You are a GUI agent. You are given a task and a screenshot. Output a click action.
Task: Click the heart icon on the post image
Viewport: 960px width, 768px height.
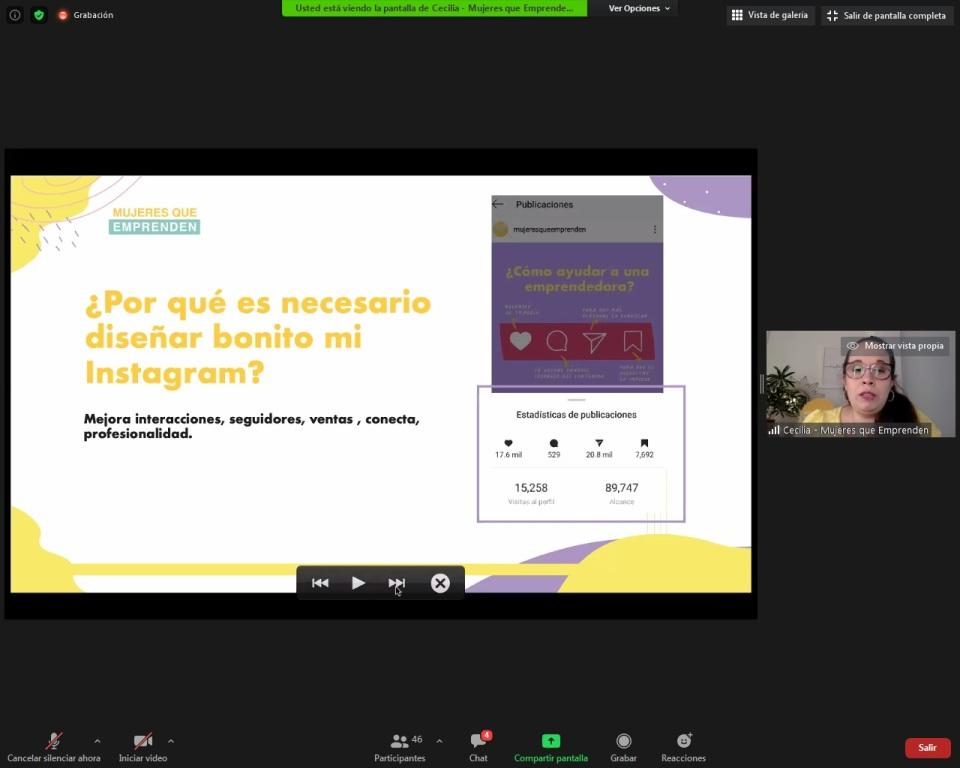pyautogui.click(x=520, y=341)
